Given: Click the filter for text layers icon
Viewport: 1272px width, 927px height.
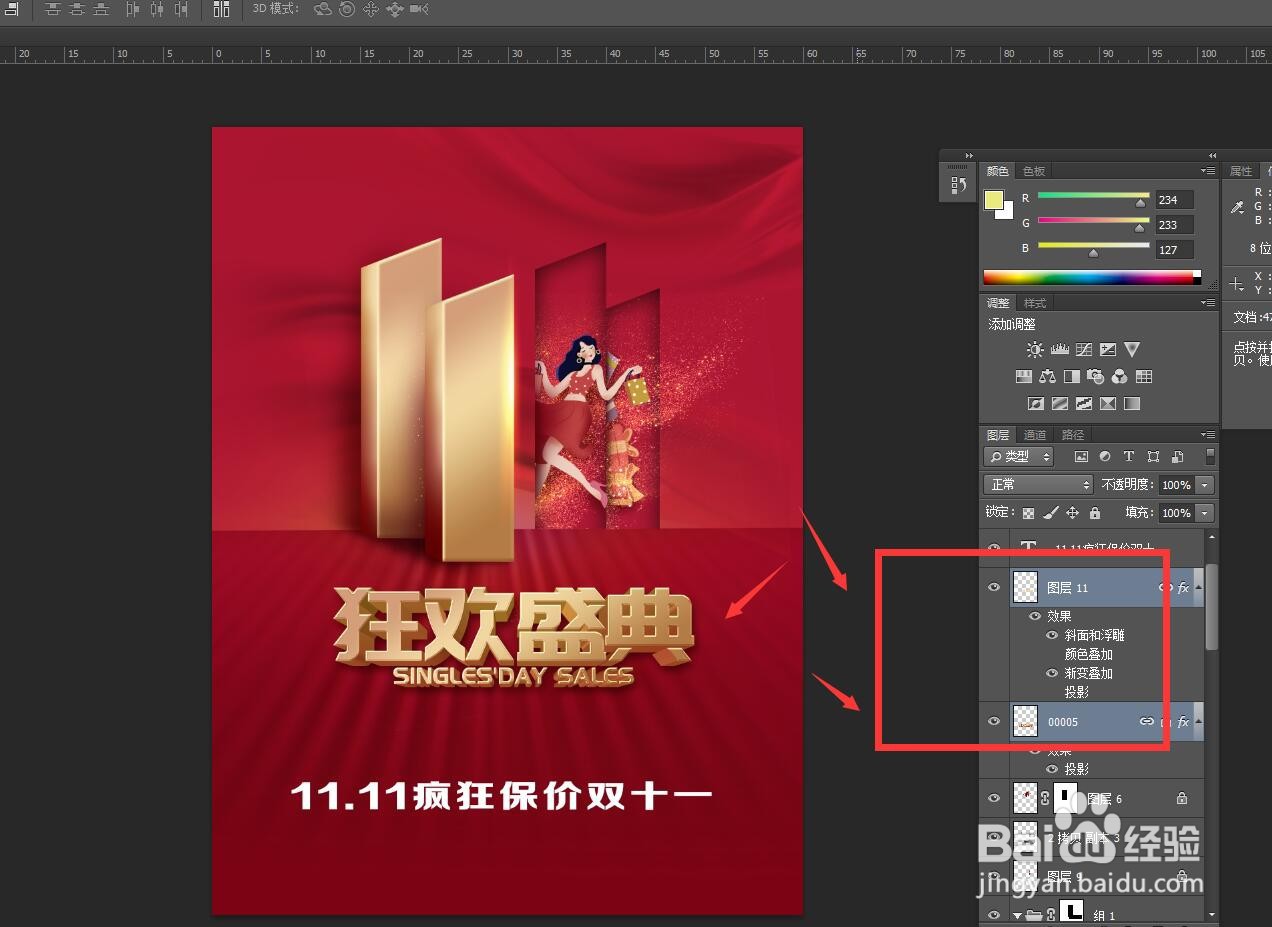Looking at the screenshot, I should (1129, 457).
